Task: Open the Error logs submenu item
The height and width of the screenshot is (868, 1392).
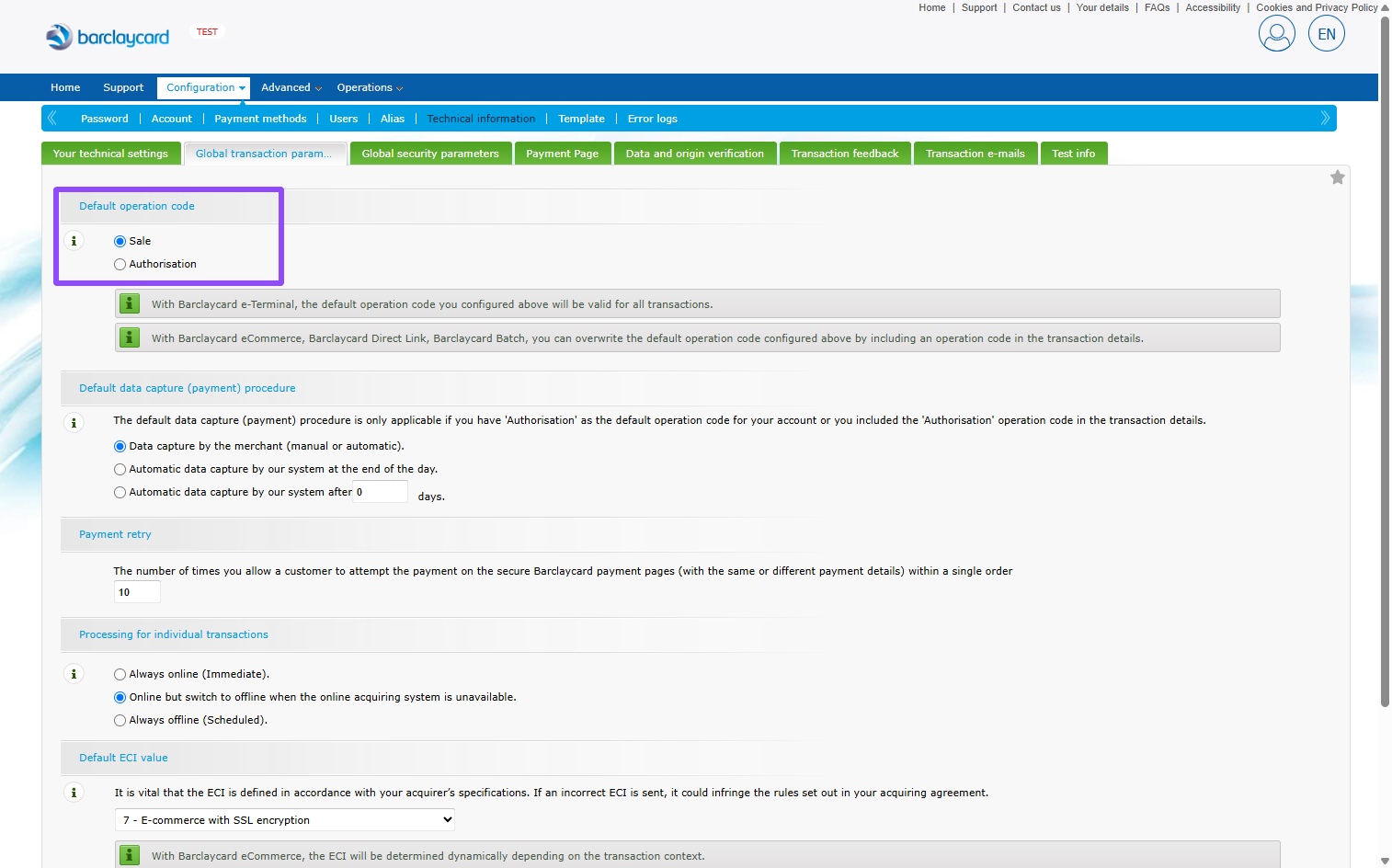Action: coord(653,119)
